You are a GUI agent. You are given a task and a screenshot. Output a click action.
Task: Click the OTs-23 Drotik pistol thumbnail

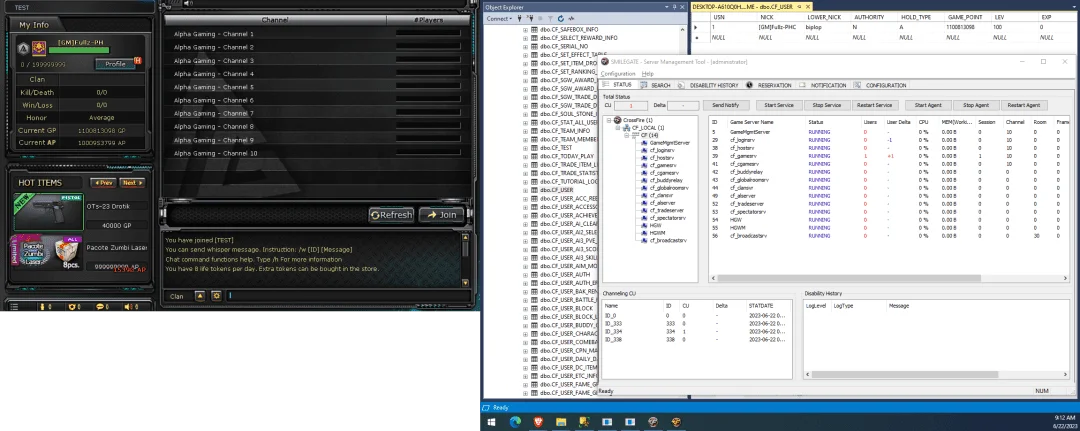[x=48, y=212]
